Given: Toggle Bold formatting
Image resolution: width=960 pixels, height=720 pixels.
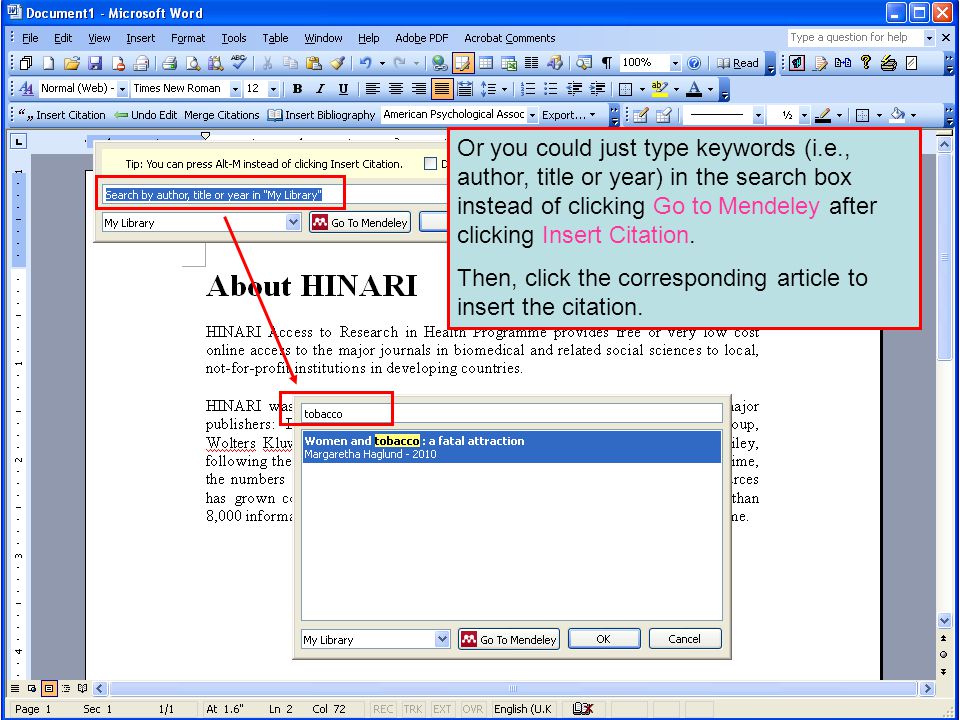Looking at the screenshot, I should tap(298, 89).
